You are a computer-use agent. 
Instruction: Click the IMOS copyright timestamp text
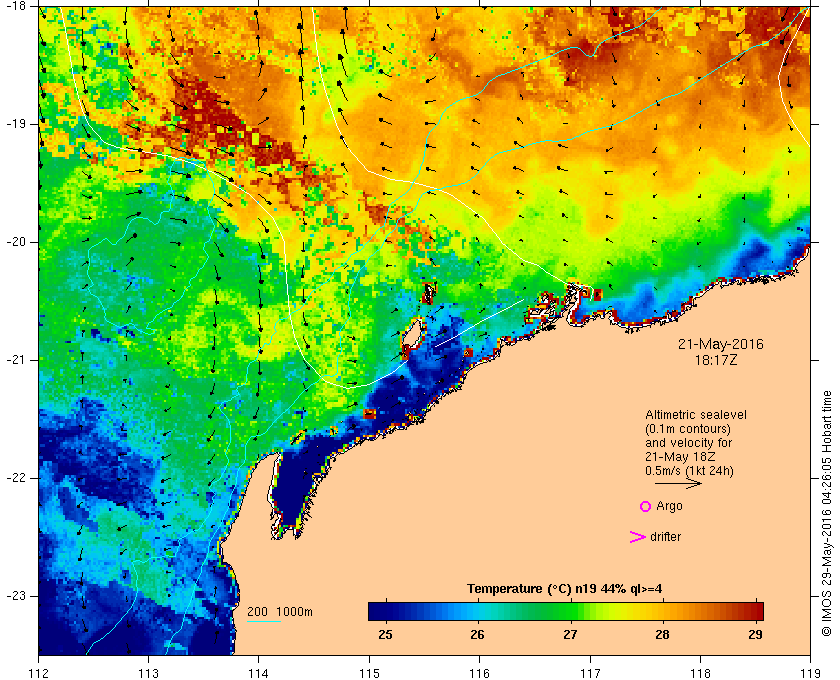827,513
